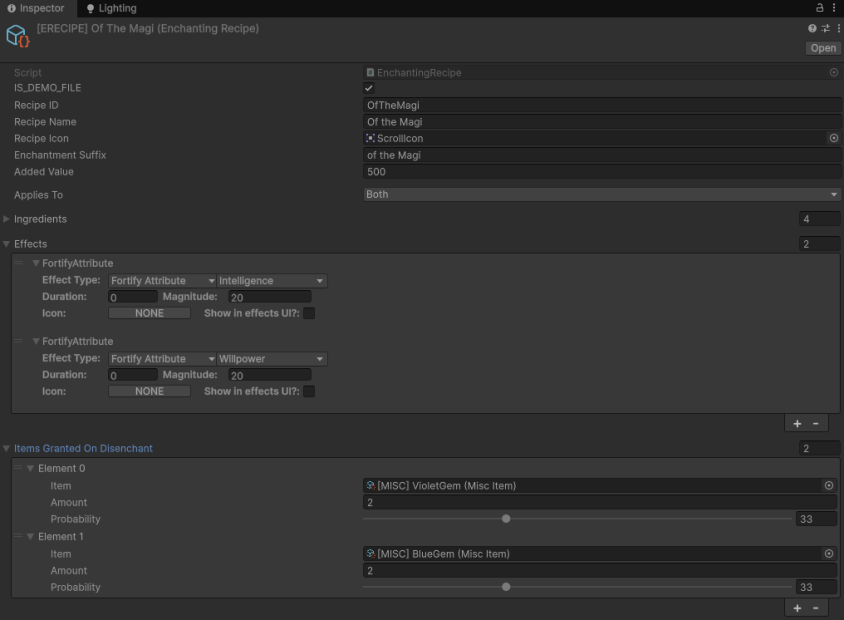Collapse Items Granted On Disenchant list
Screen dimensions: 844x620
coord(6,448)
